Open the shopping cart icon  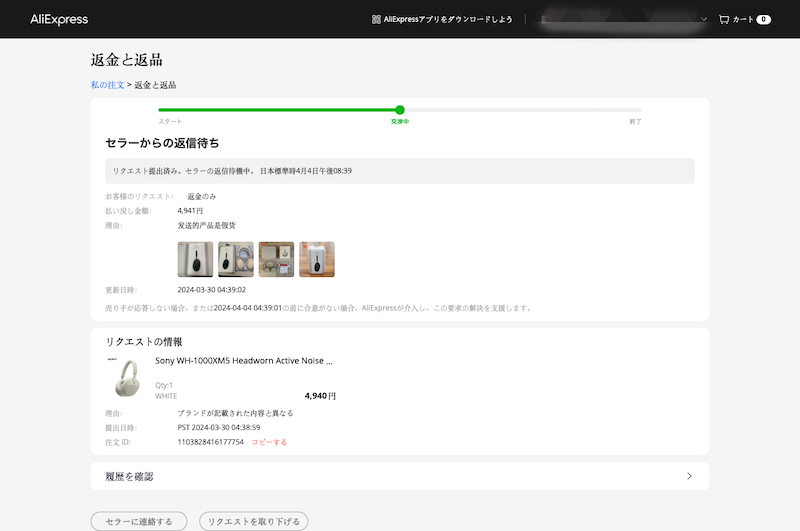[723, 19]
